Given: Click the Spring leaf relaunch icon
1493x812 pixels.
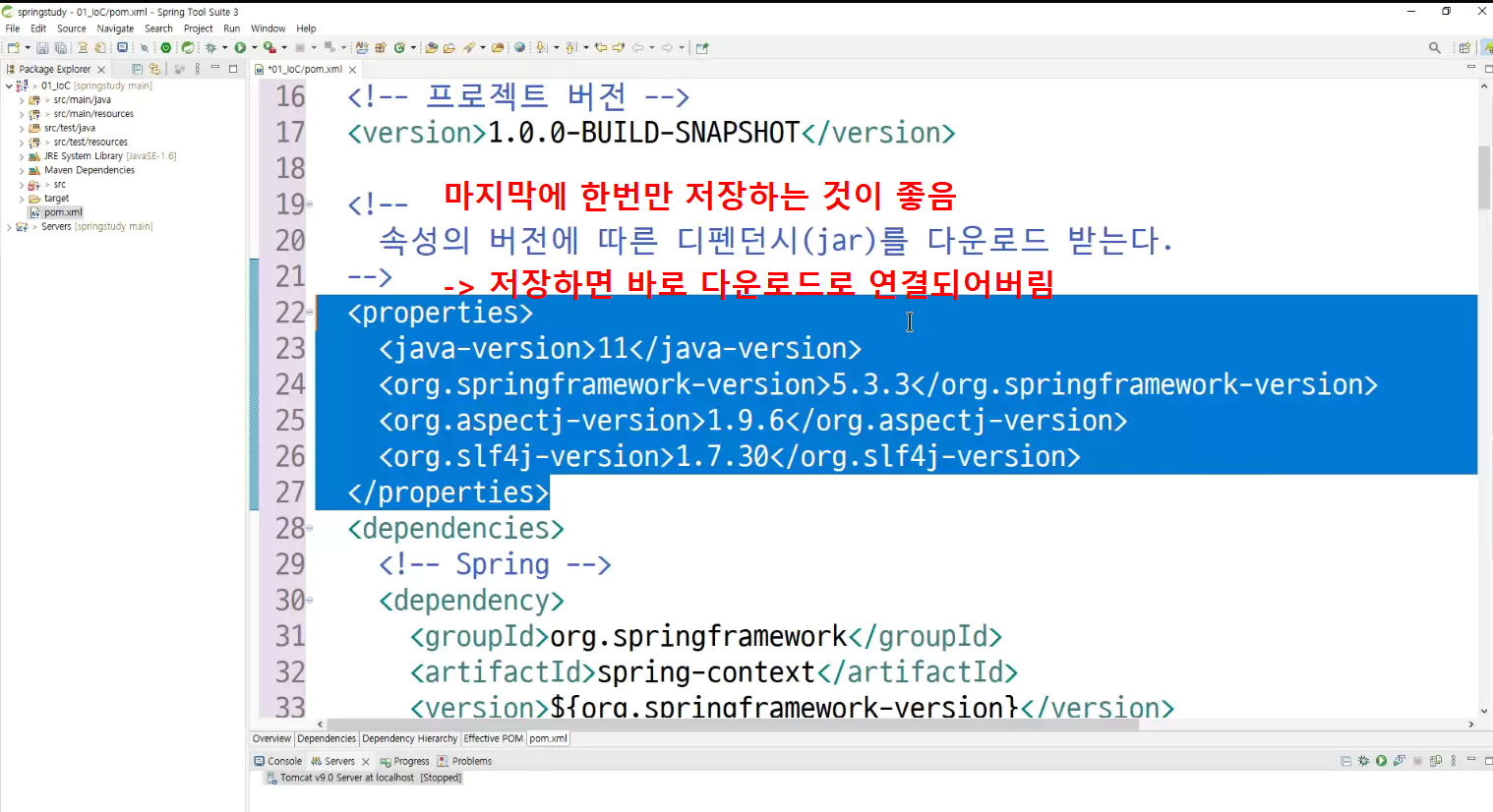Looking at the screenshot, I should [x=187, y=47].
